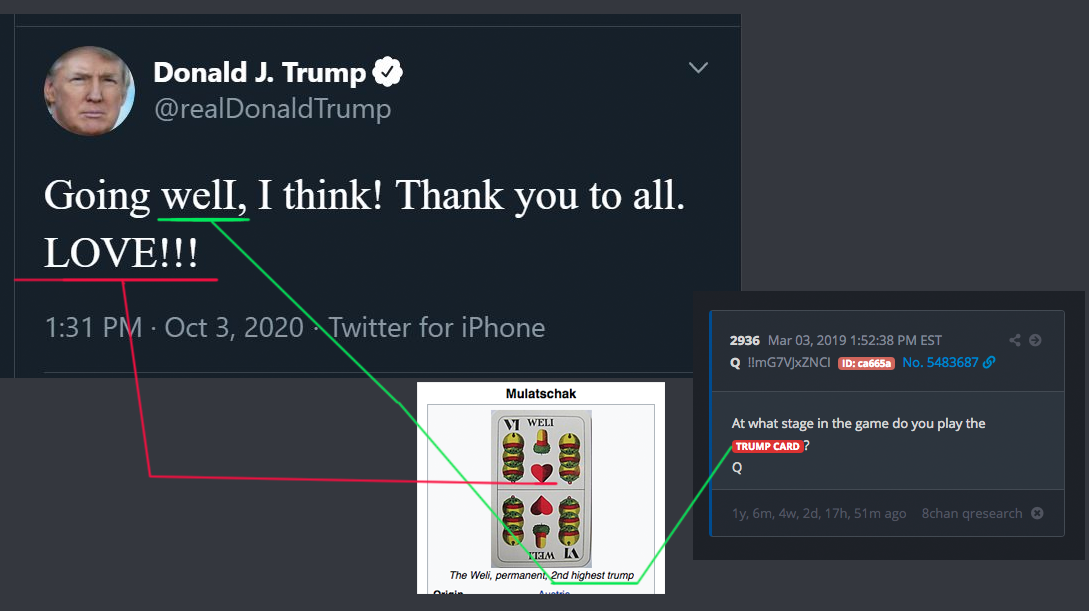The image size is (1089, 611).
Task: Click the chain link icon beside No. 5483687
Action: point(989,362)
